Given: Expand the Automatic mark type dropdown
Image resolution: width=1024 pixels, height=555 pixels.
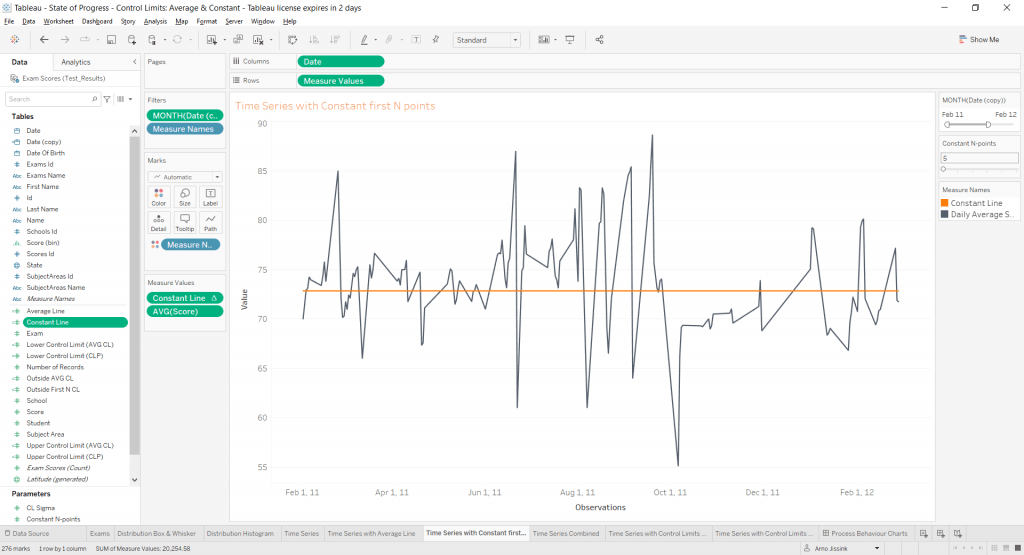Looking at the screenshot, I should pos(185,177).
